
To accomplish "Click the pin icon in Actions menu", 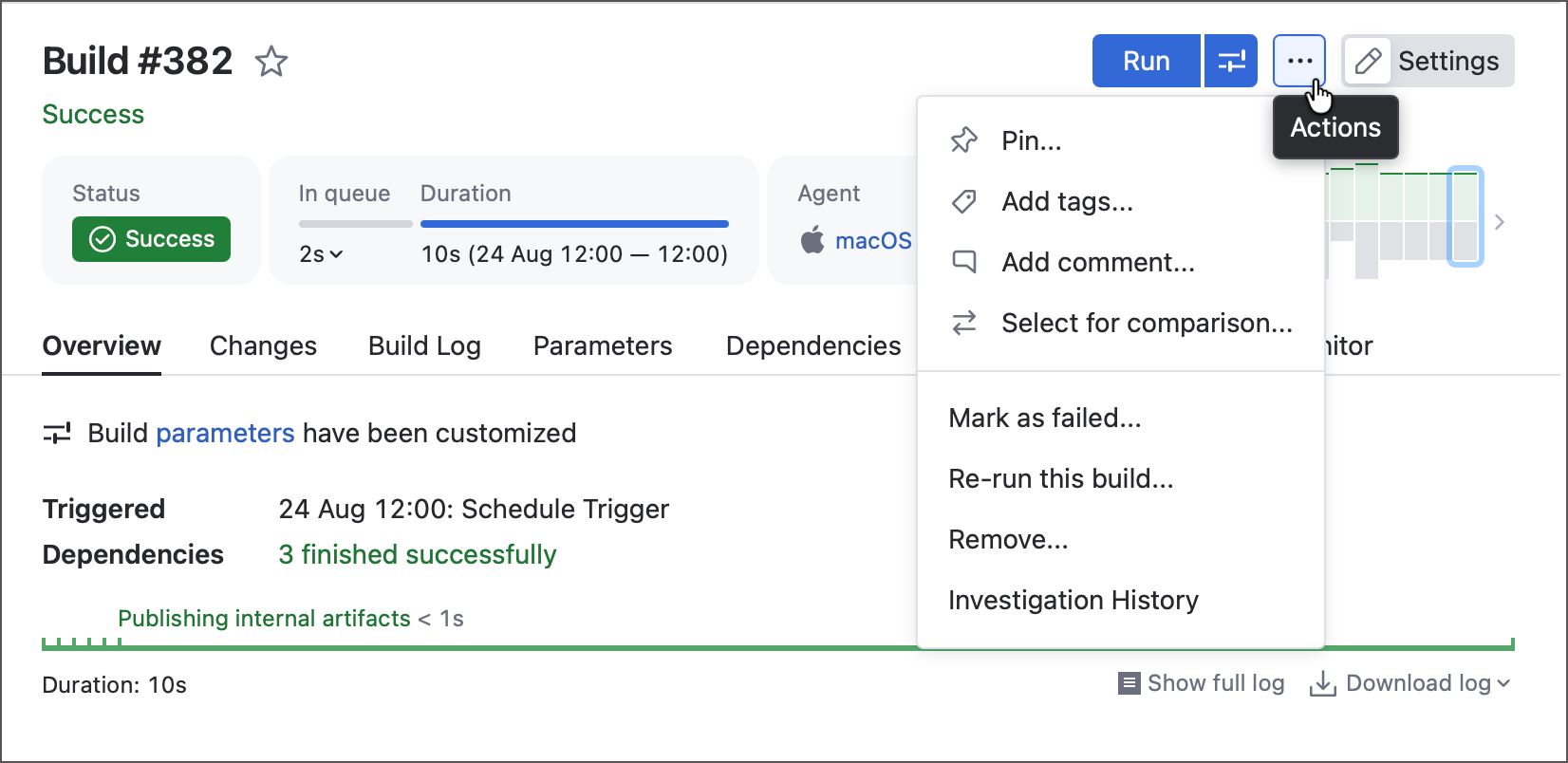I will click(x=964, y=140).
